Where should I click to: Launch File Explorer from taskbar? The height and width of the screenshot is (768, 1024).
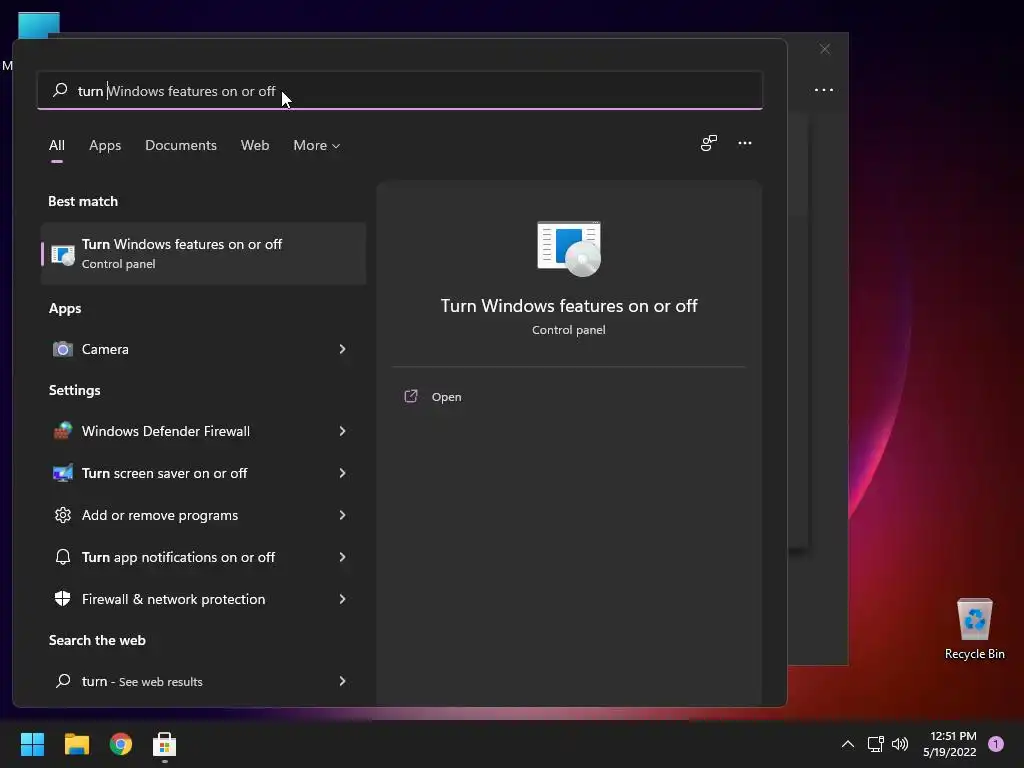pos(76,744)
